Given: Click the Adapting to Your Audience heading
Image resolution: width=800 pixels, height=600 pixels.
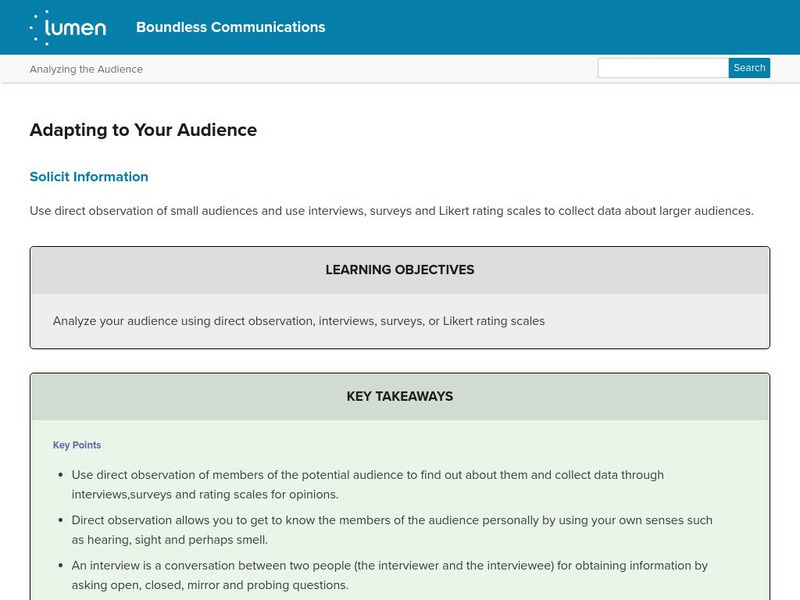Looking at the screenshot, I should pyautogui.click(x=143, y=130).
